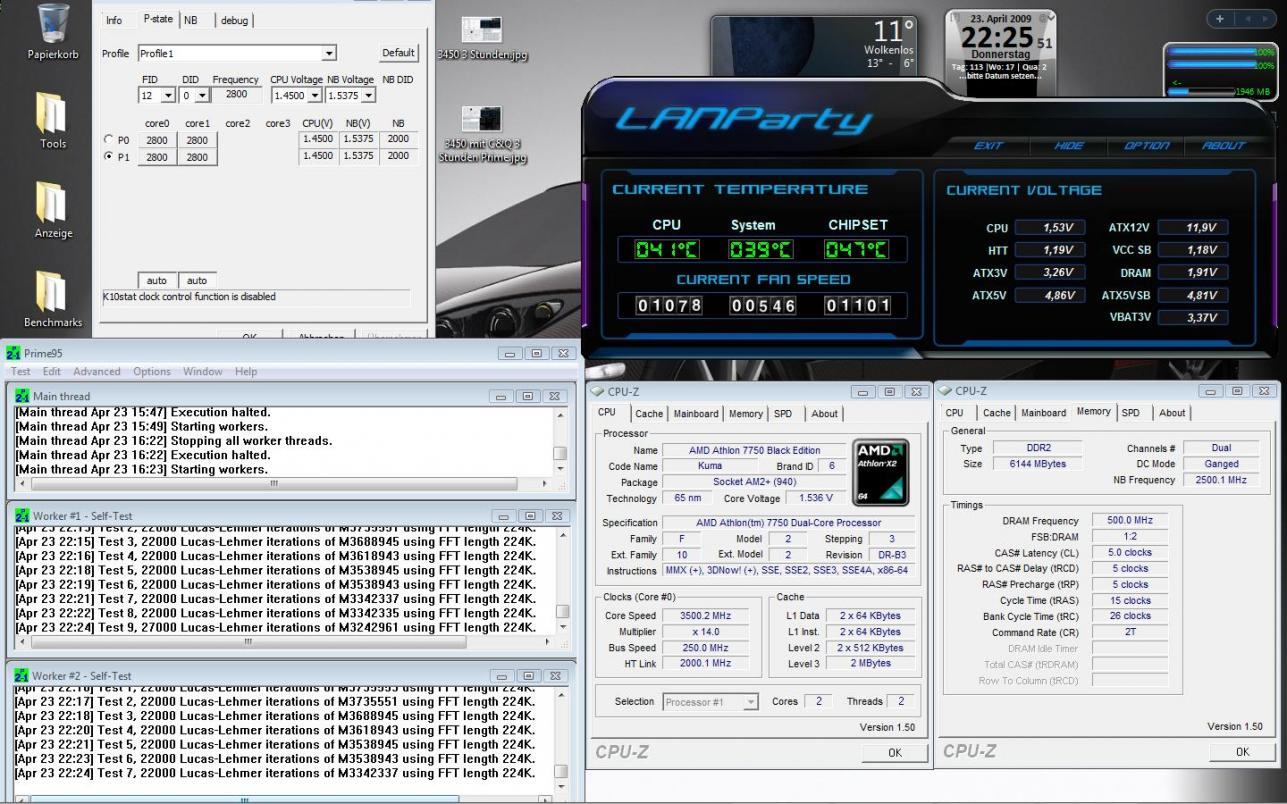Click the first auto button under core0
The height and width of the screenshot is (804, 1287).
coord(157,281)
